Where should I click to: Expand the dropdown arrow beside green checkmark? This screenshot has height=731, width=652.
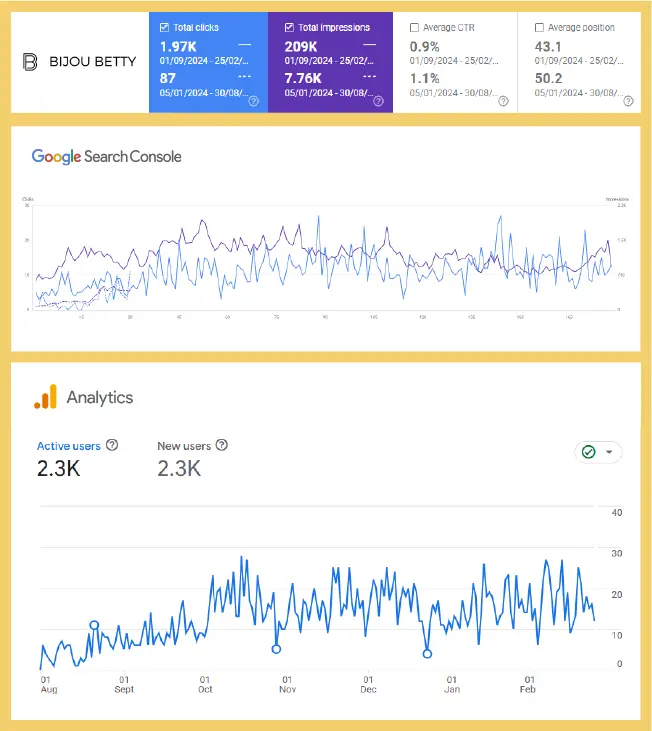[609, 452]
